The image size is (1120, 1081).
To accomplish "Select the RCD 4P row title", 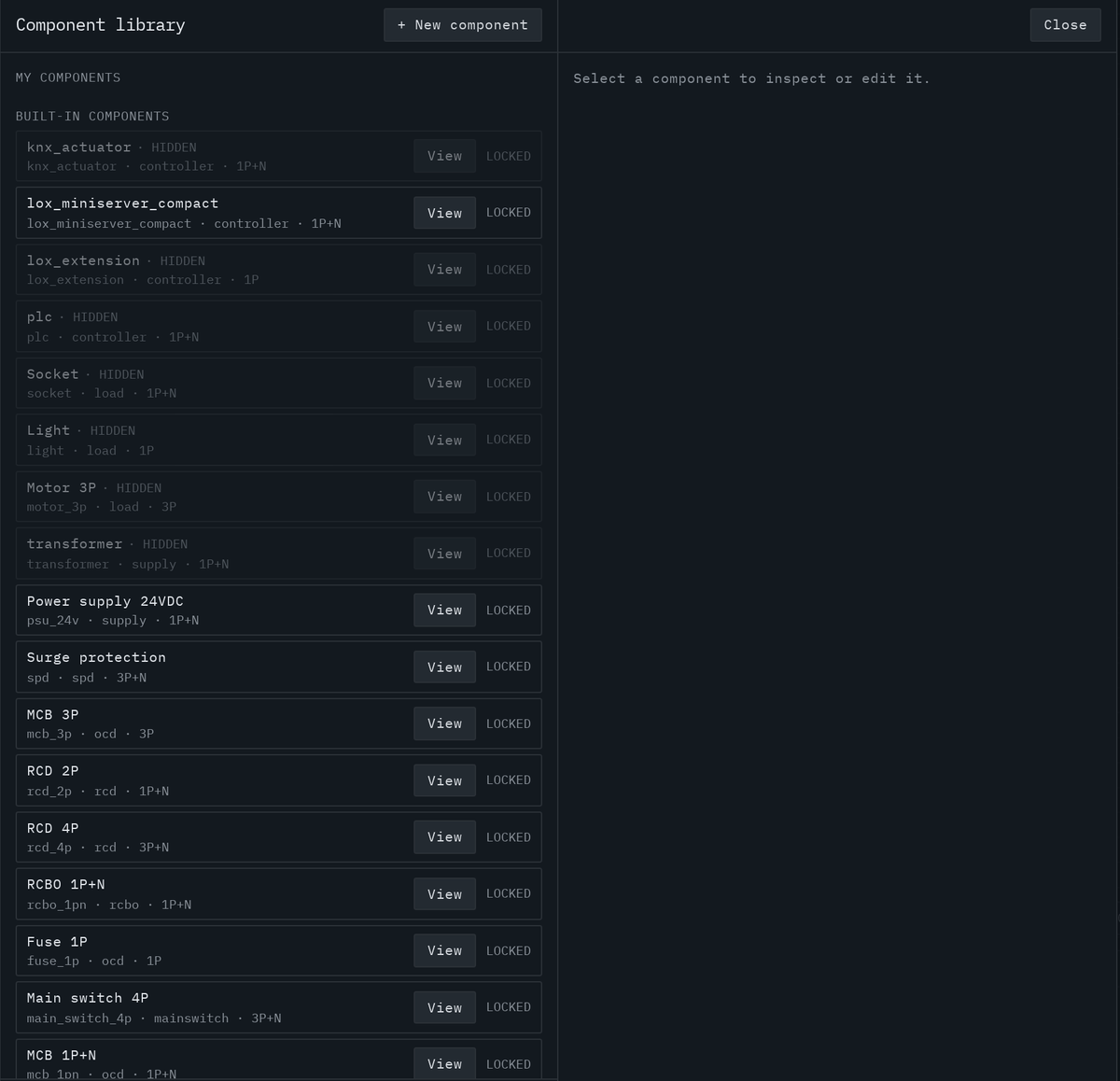I will tap(52, 828).
